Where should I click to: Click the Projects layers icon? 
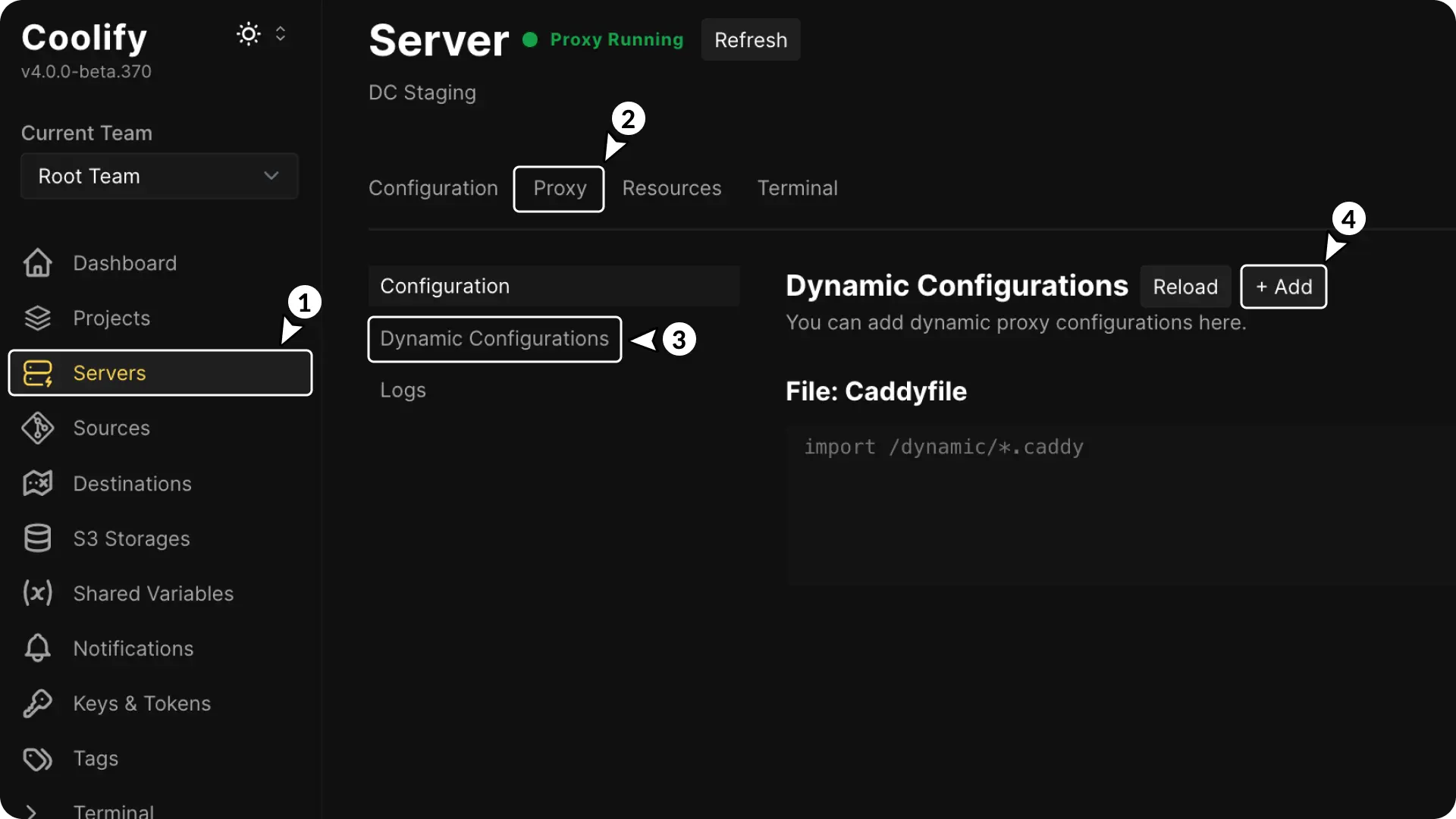click(x=37, y=318)
